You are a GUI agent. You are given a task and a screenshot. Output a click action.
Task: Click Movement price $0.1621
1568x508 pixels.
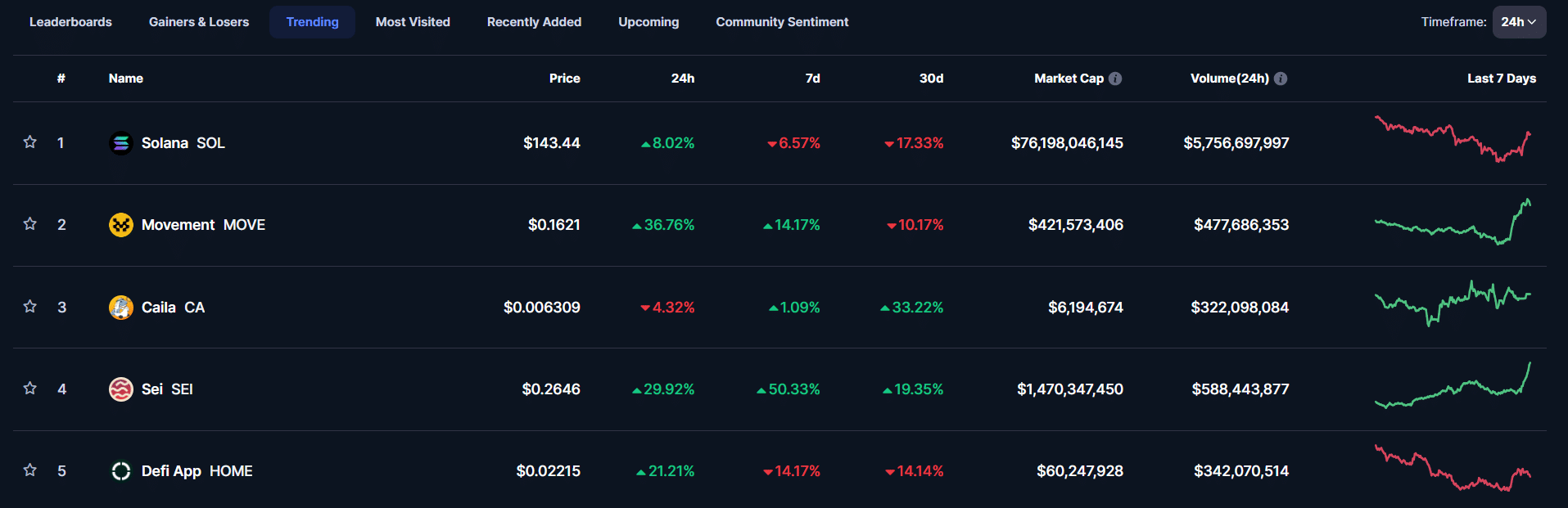[x=554, y=225]
